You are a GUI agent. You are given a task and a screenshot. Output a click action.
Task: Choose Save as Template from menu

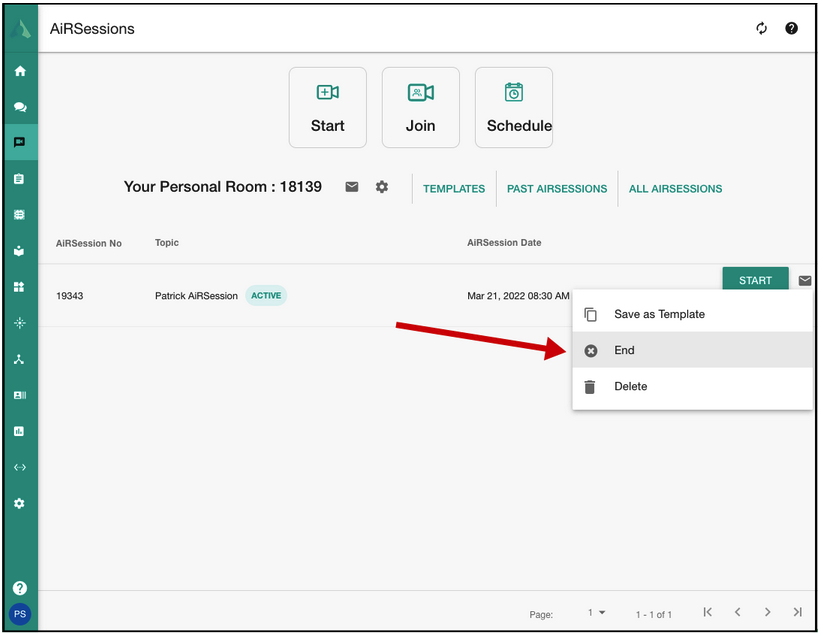pyautogui.click(x=692, y=314)
